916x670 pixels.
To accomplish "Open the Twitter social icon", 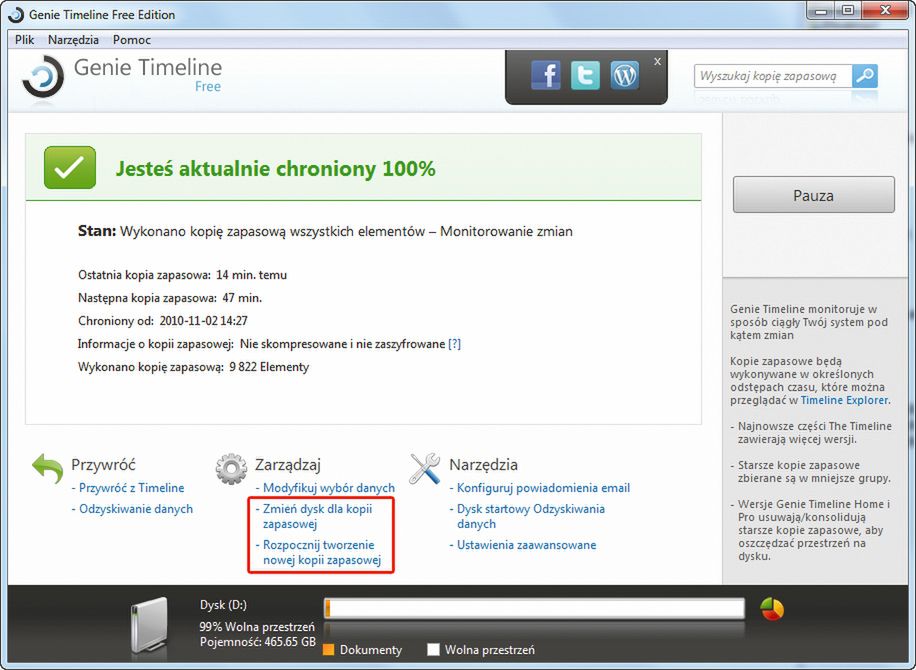I will 585,75.
